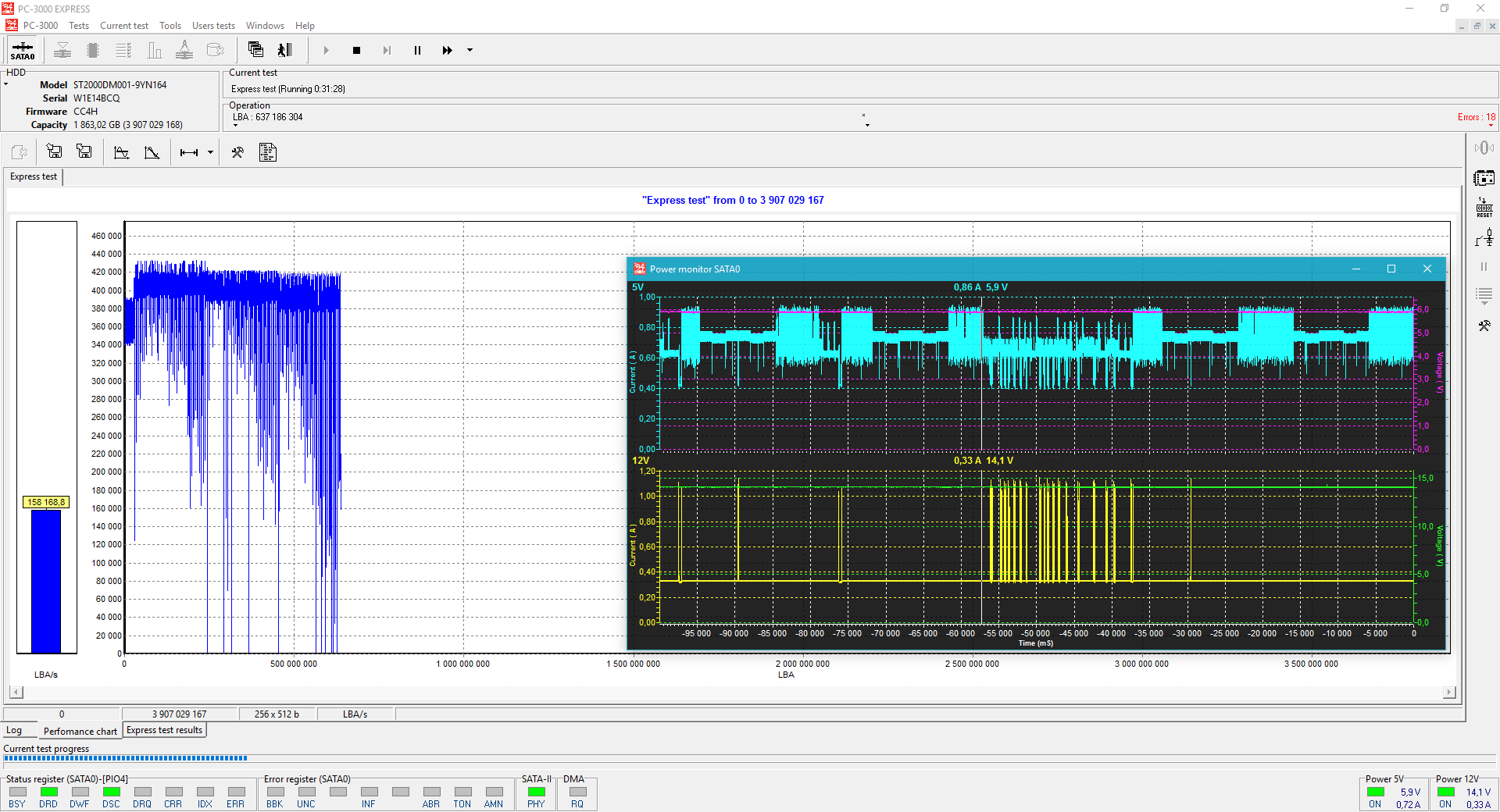This screenshot has width=1500, height=812.
Task: Pause the current test
Action: pyautogui.click(x=417, y=51)
